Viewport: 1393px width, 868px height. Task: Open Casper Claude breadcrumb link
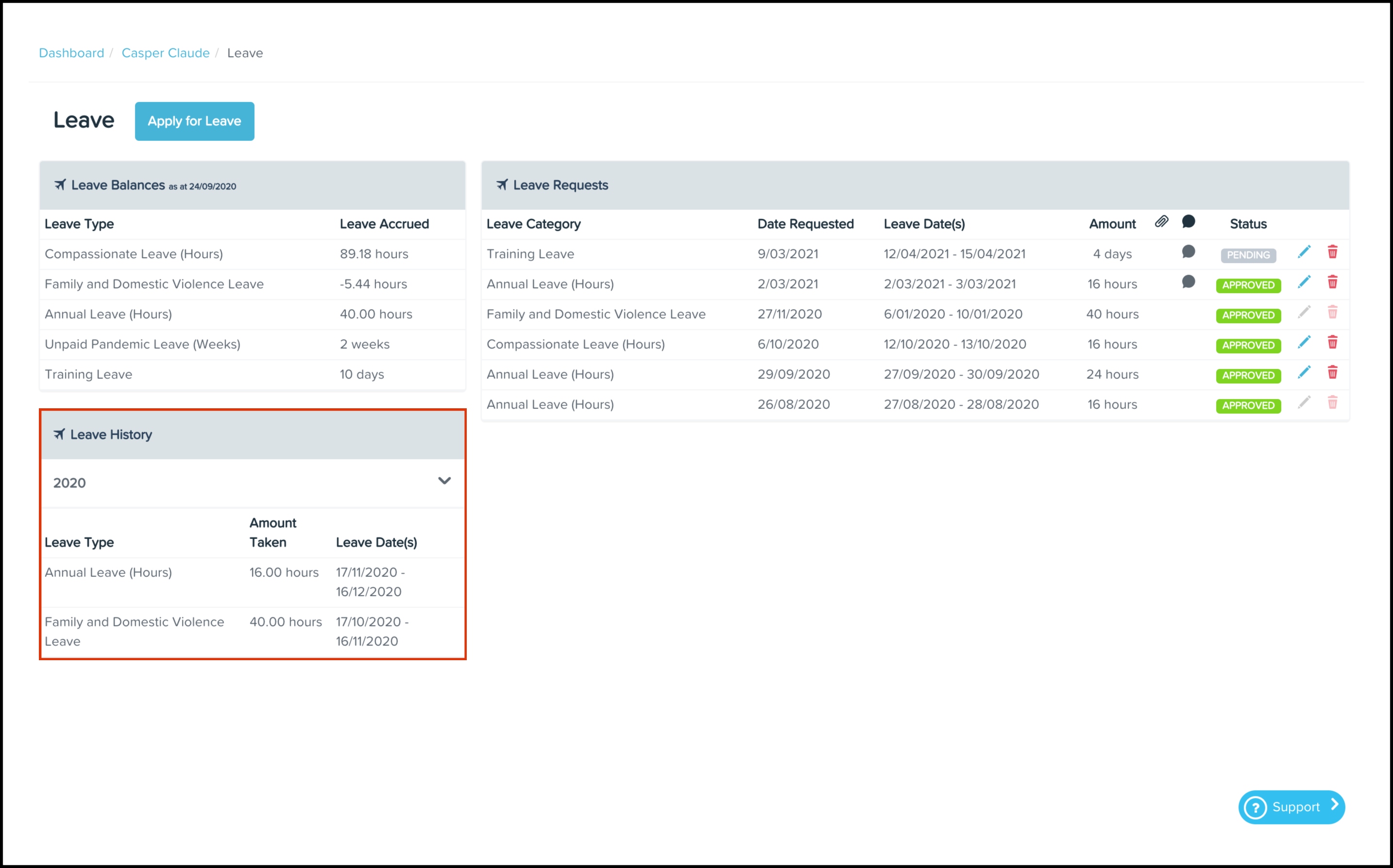pos(165,53)
